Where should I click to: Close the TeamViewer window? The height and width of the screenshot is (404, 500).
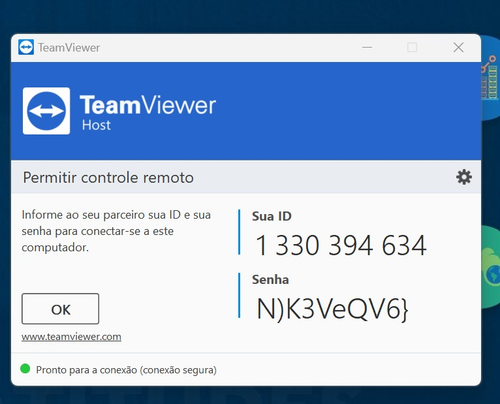pyautogui.click(x=459, y=47)
